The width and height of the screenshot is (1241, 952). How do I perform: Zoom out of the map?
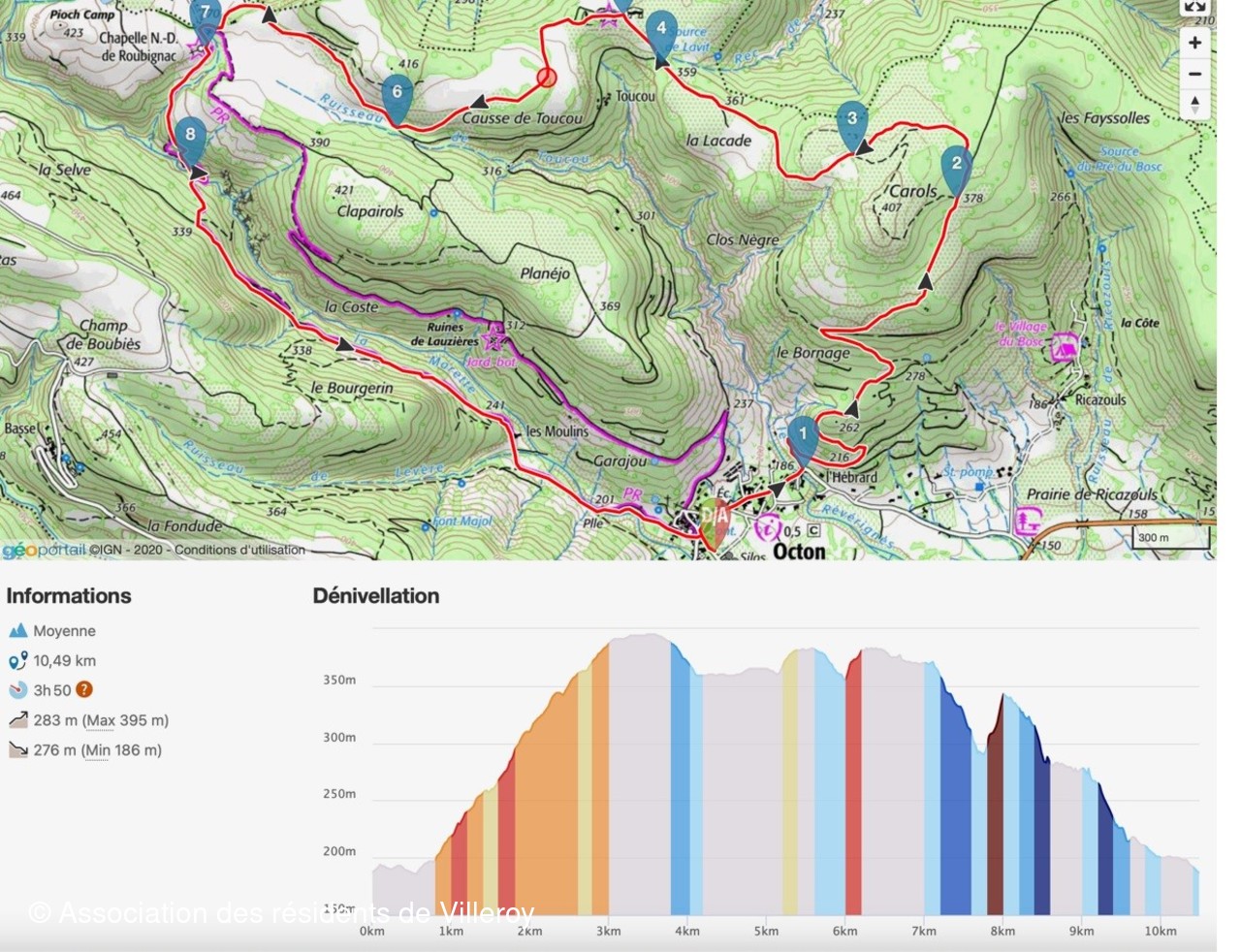tap(1194, 74)
